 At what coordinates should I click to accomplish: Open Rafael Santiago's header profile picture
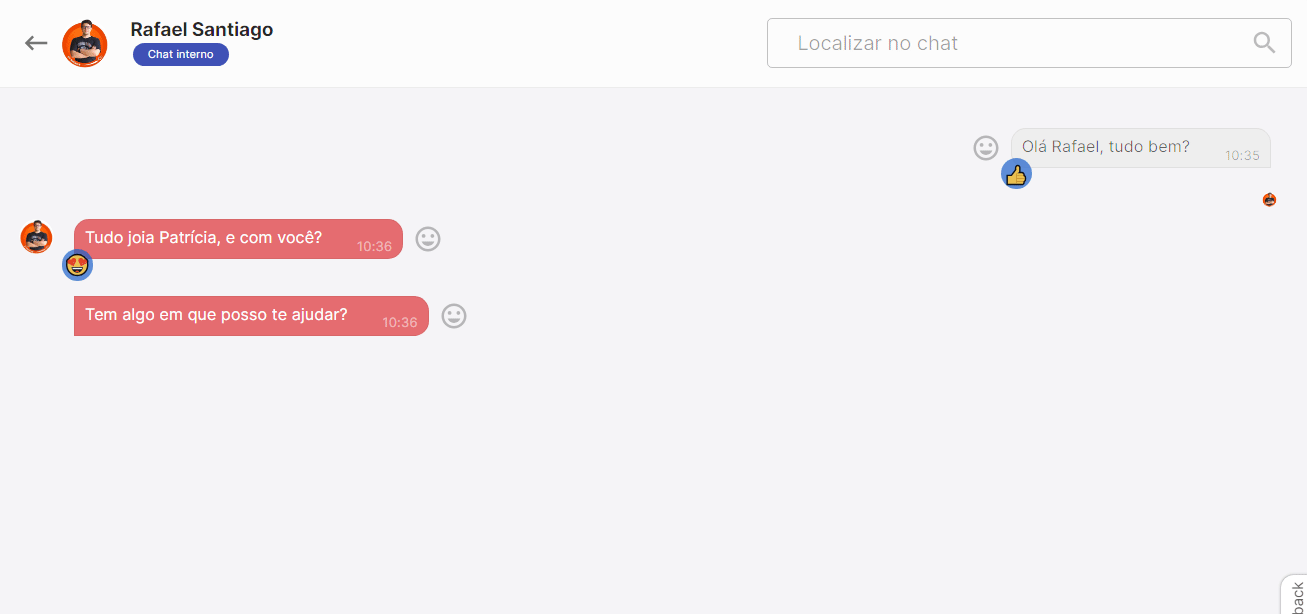pos(85,44)
